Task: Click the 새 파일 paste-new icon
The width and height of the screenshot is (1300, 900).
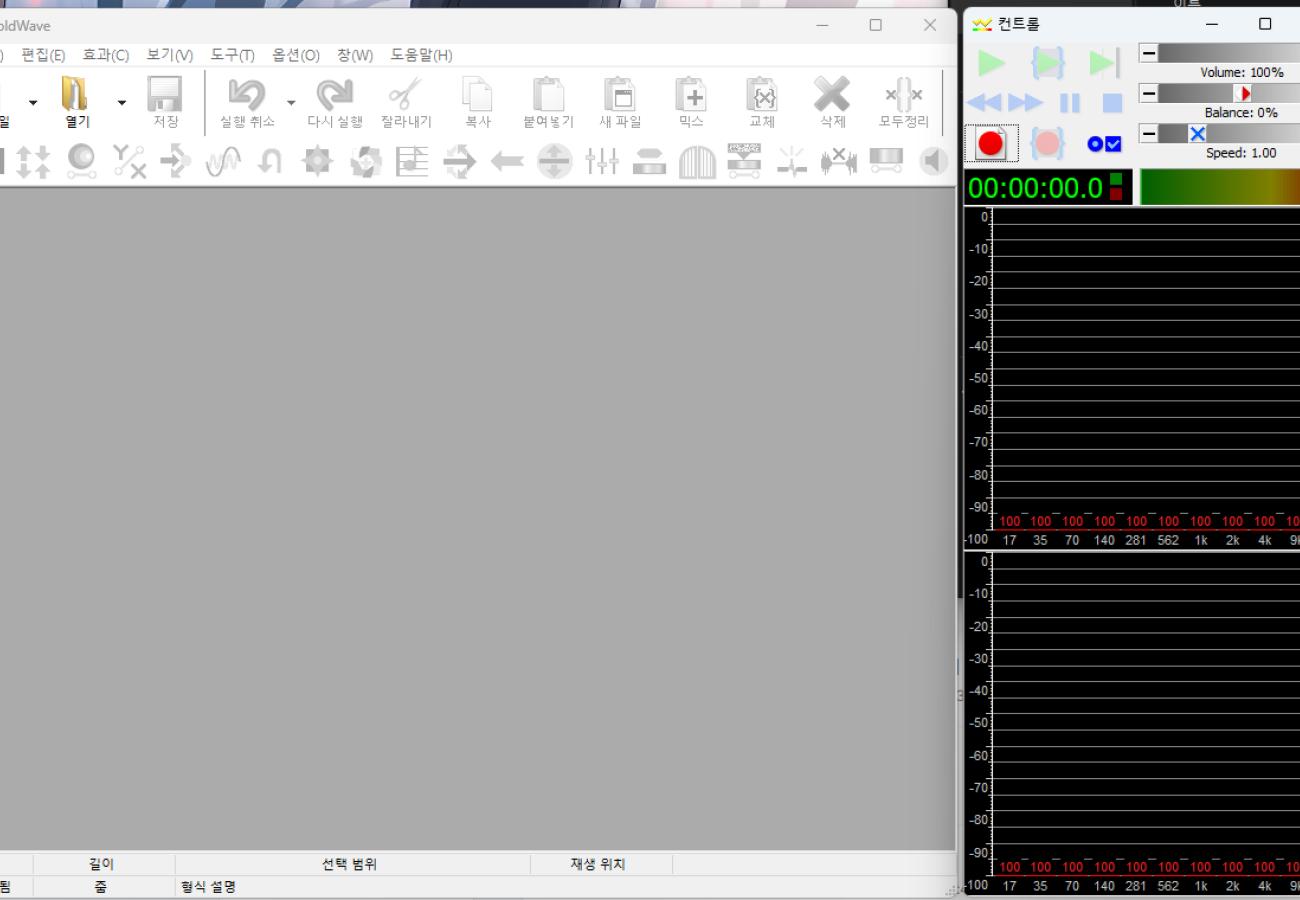Action: [x=620, y=95]
